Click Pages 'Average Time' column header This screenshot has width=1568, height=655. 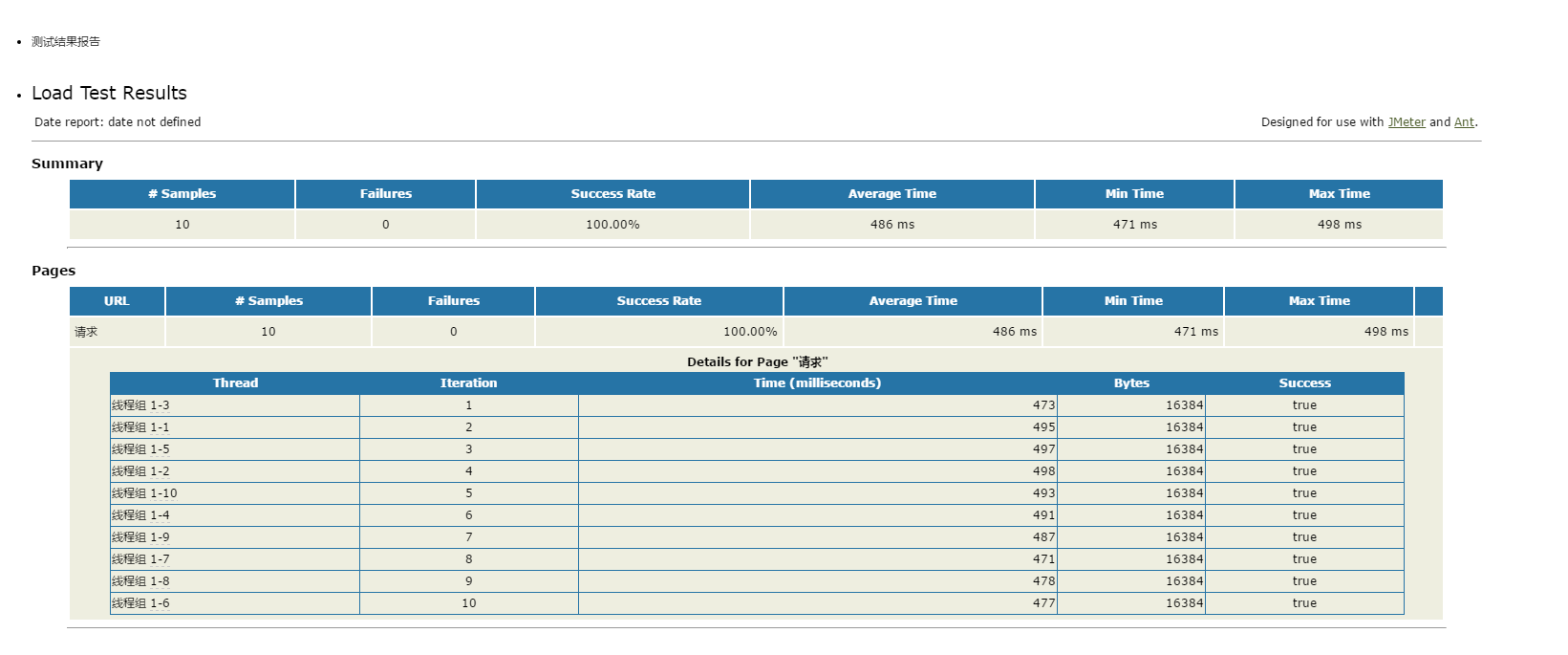[913, 301]
